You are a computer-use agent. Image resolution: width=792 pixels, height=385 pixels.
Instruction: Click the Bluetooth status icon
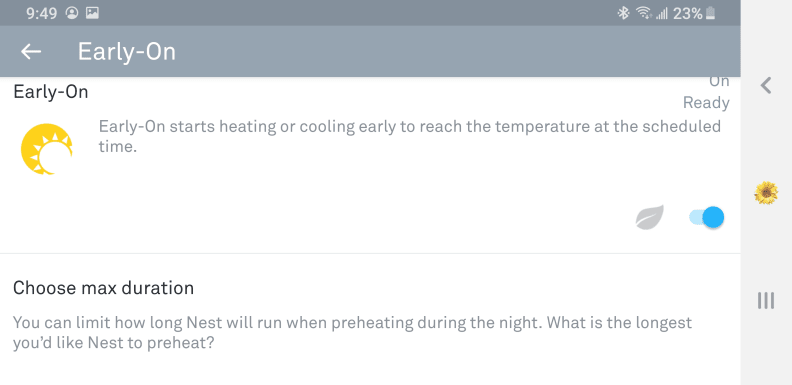(x=624, y=14)
